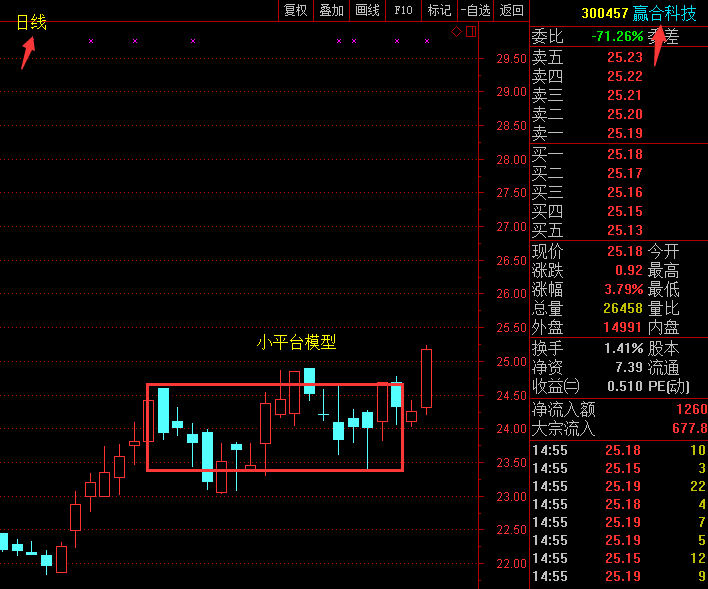
Task: Click the 涨跌 value 0.92
Action: [629, 270]
